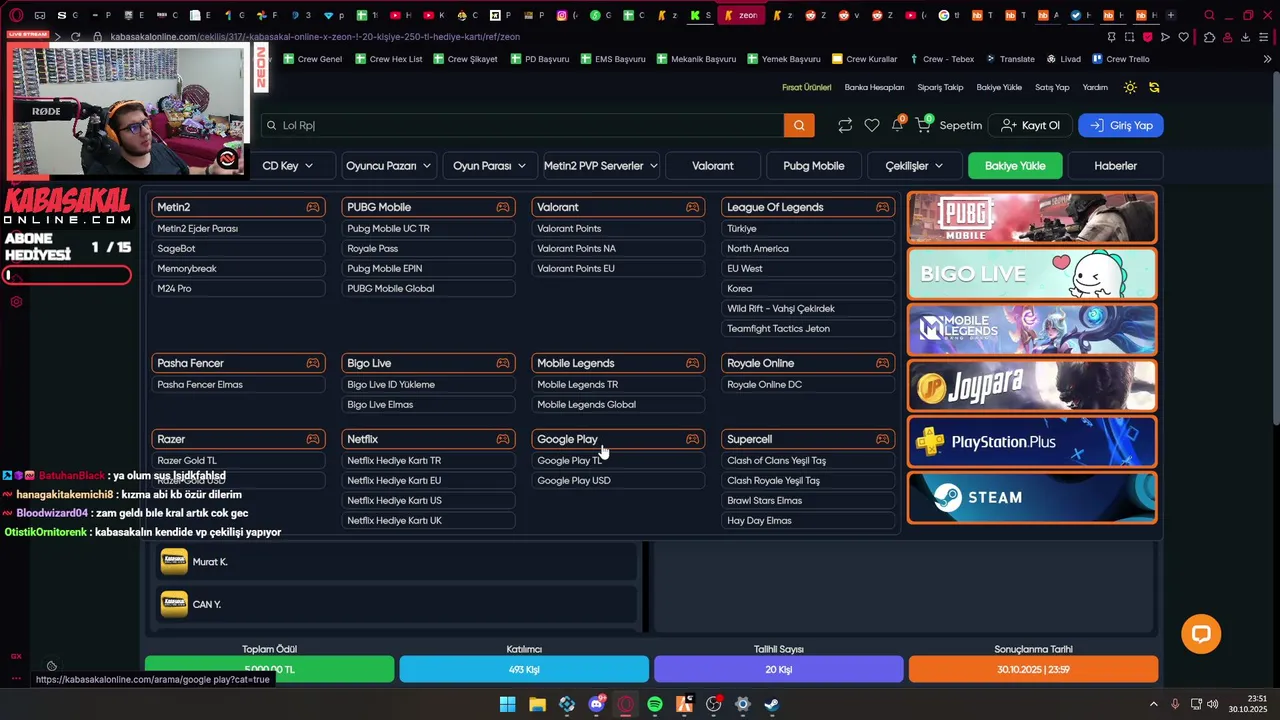Show hidden system tray icons chevron
This screenshot has width=1280, height=720.
click(x=1153, y=704)
